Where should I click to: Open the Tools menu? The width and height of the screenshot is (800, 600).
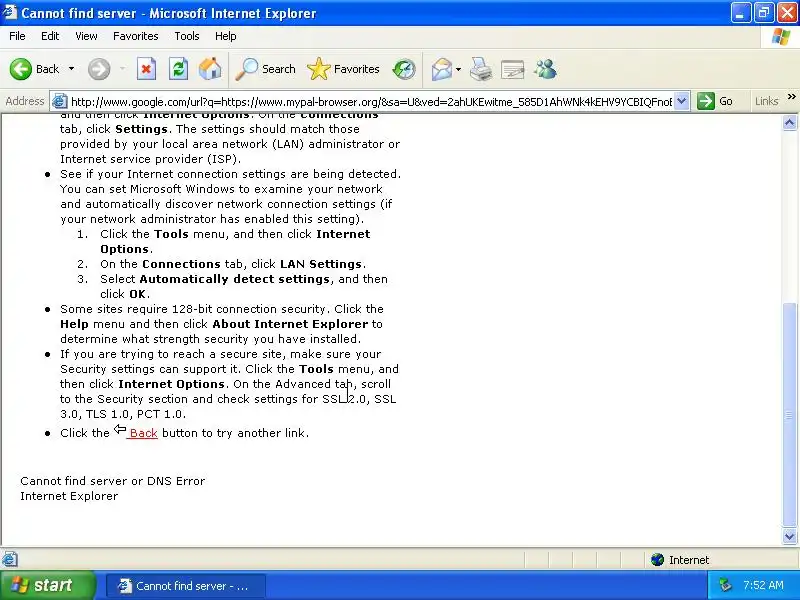coord(187,36)
